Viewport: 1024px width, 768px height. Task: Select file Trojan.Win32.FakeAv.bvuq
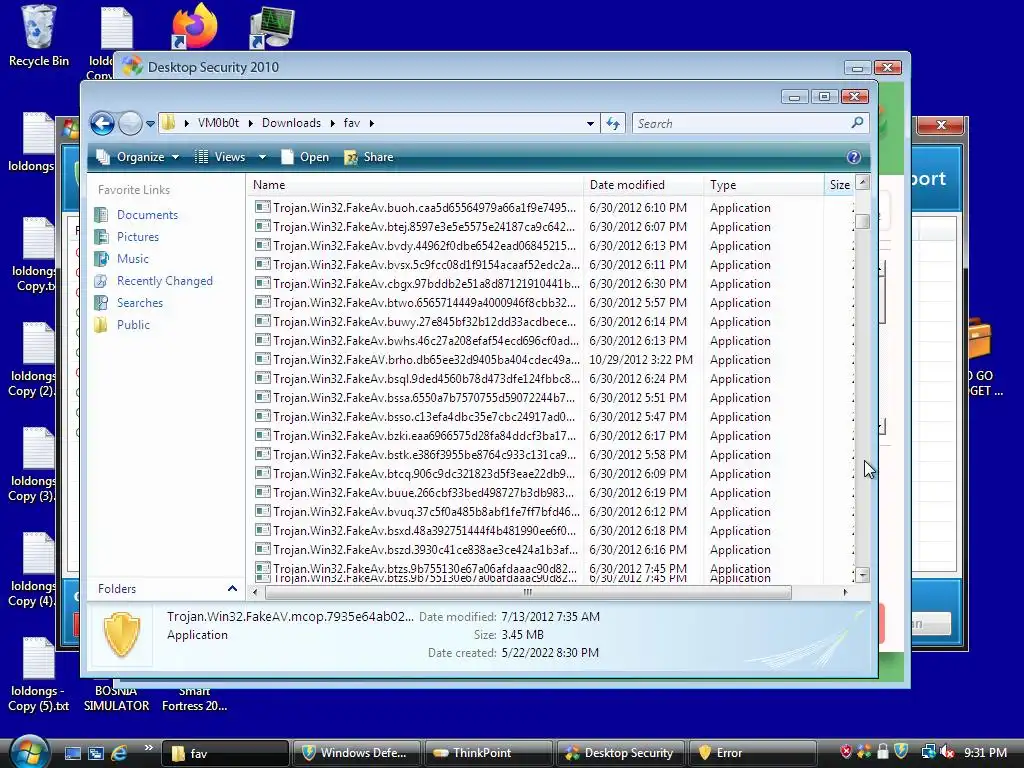(424, 511)
